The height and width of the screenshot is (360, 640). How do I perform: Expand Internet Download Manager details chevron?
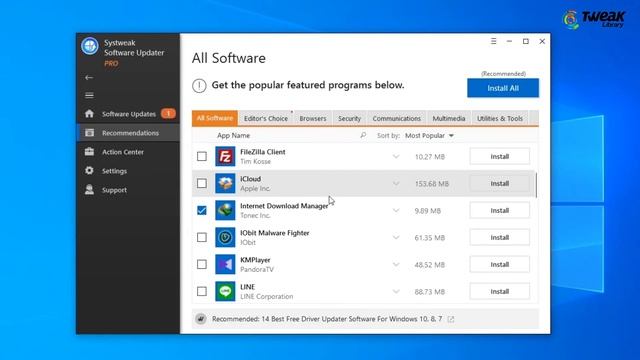click(x=396, y=210)
